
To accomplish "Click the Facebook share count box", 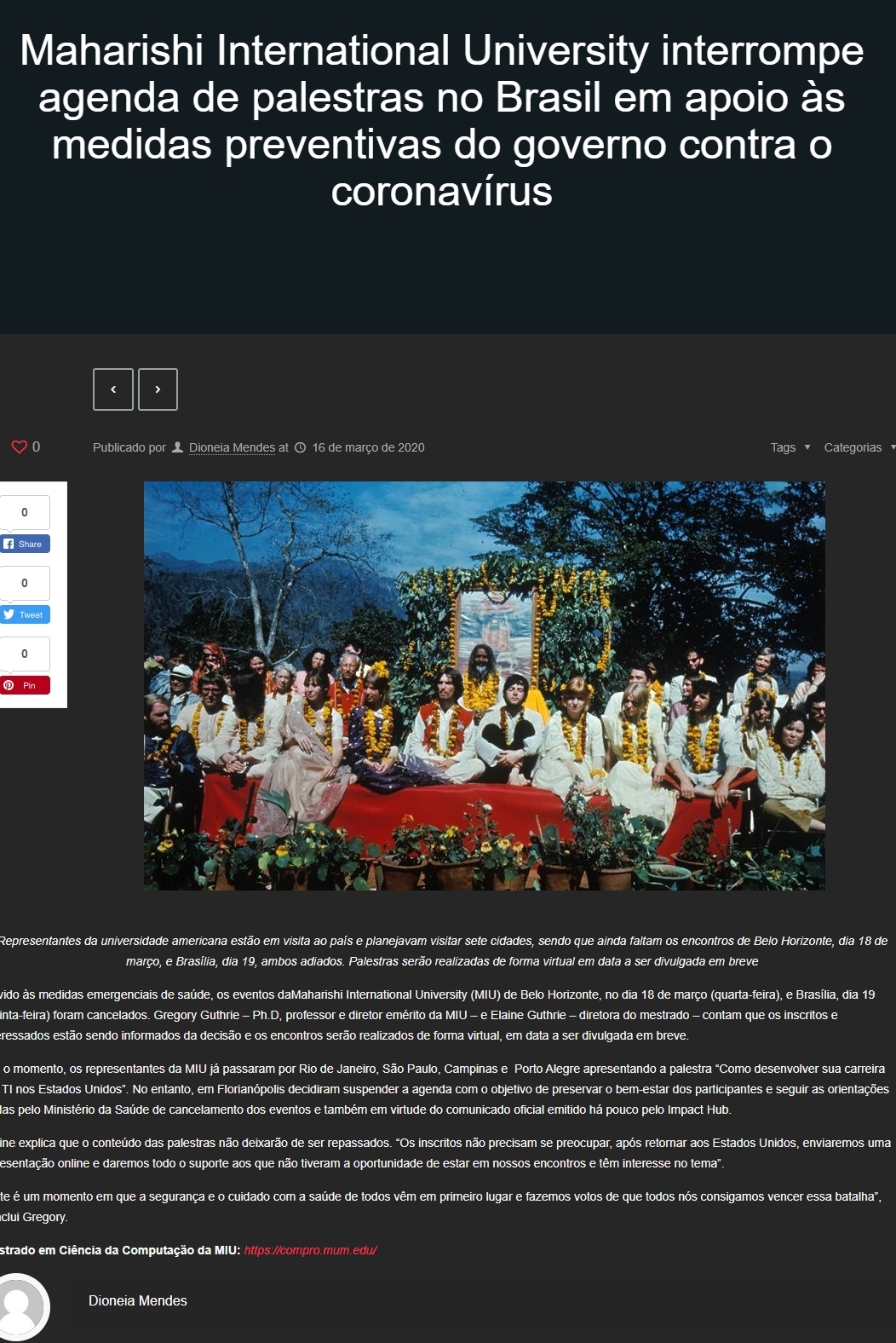I will click(24, 512).
